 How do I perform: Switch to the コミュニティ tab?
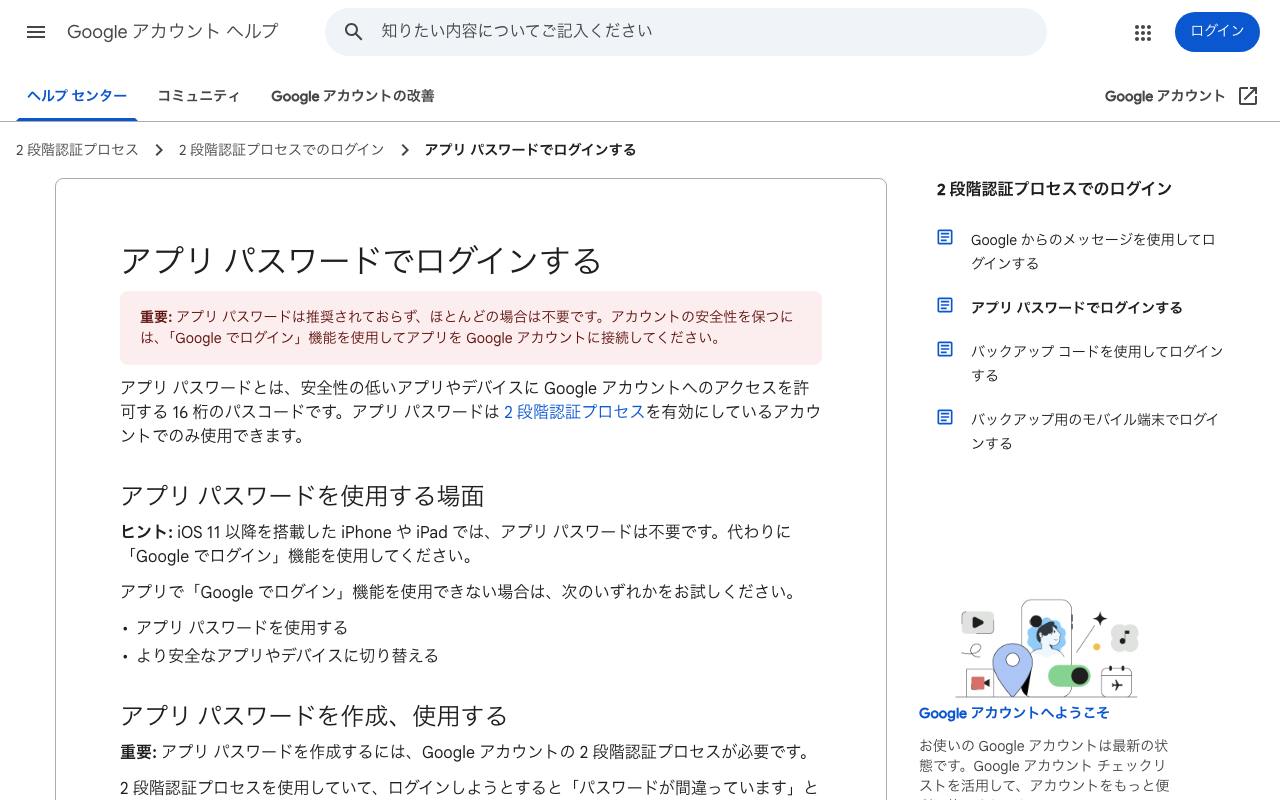(x=198, y=96)
